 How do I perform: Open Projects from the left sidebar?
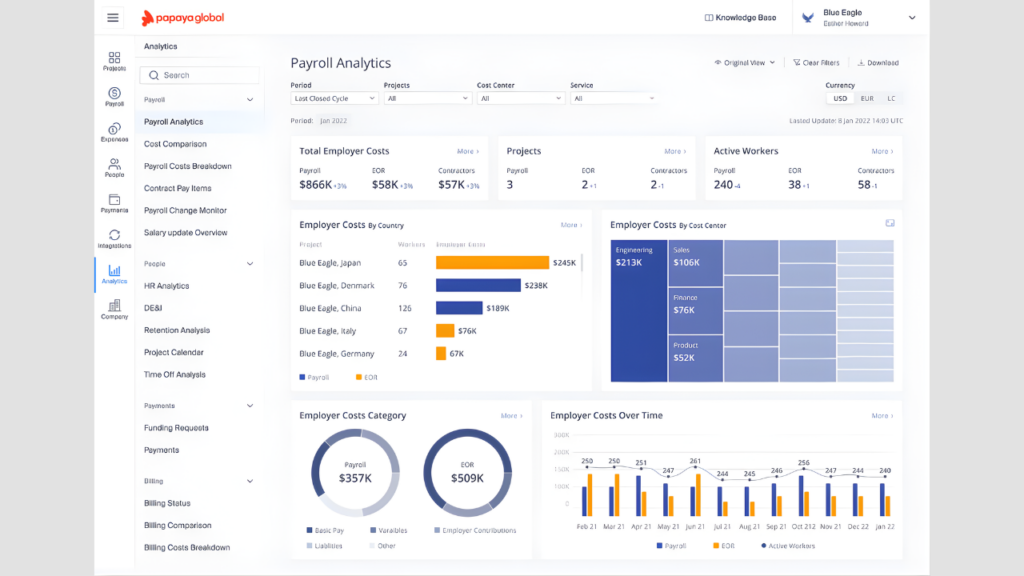(x=114, y=61)
